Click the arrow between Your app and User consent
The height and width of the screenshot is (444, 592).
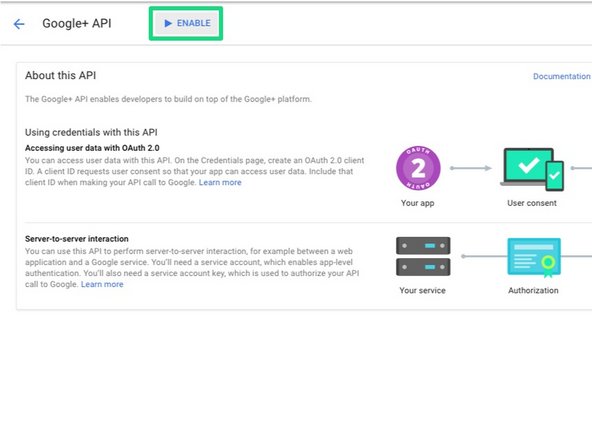pyautogui.click(x=471, y=168)
